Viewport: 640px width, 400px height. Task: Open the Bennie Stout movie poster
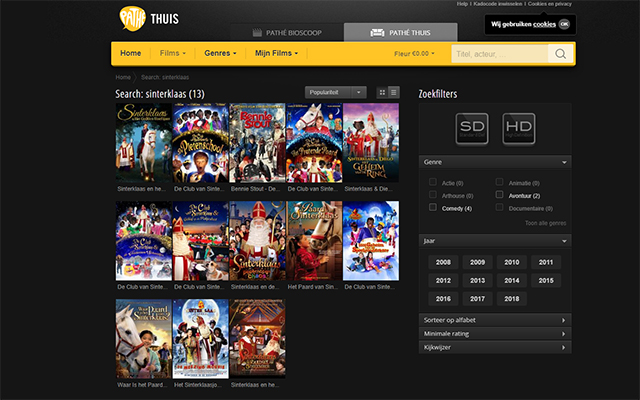click(257, 143)
